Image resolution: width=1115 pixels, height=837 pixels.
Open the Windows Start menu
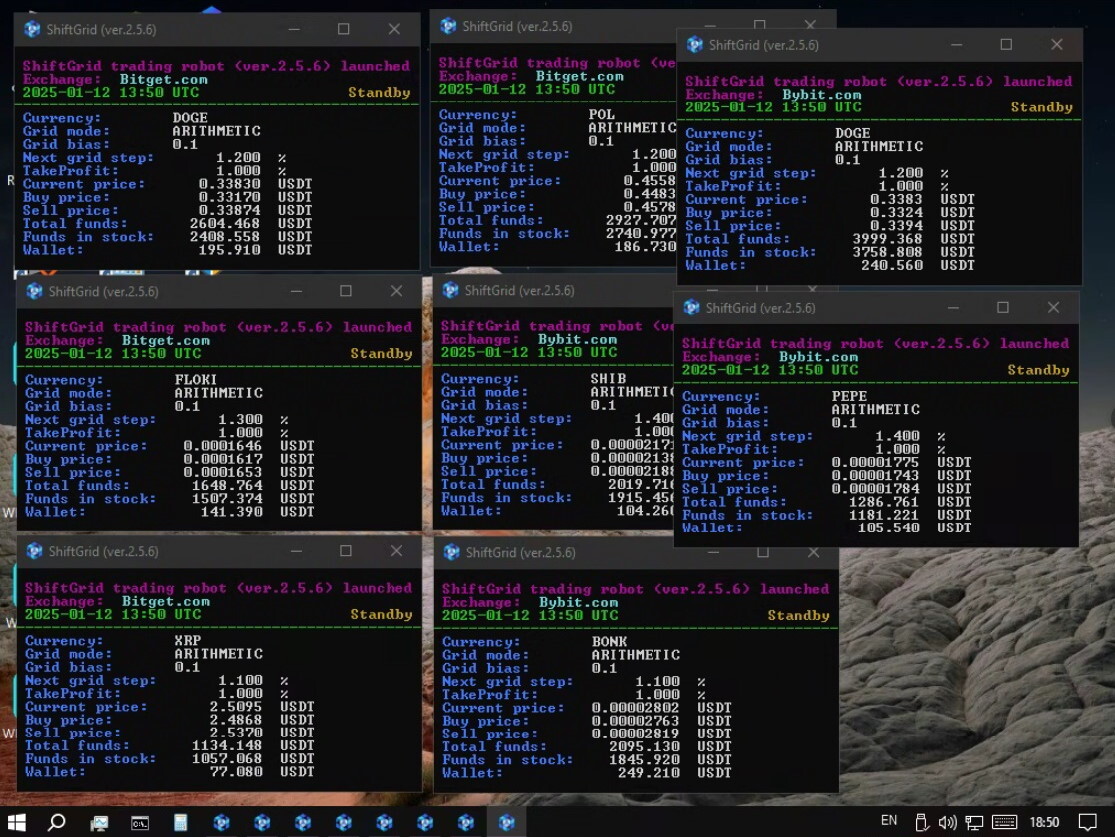point(16,822)
